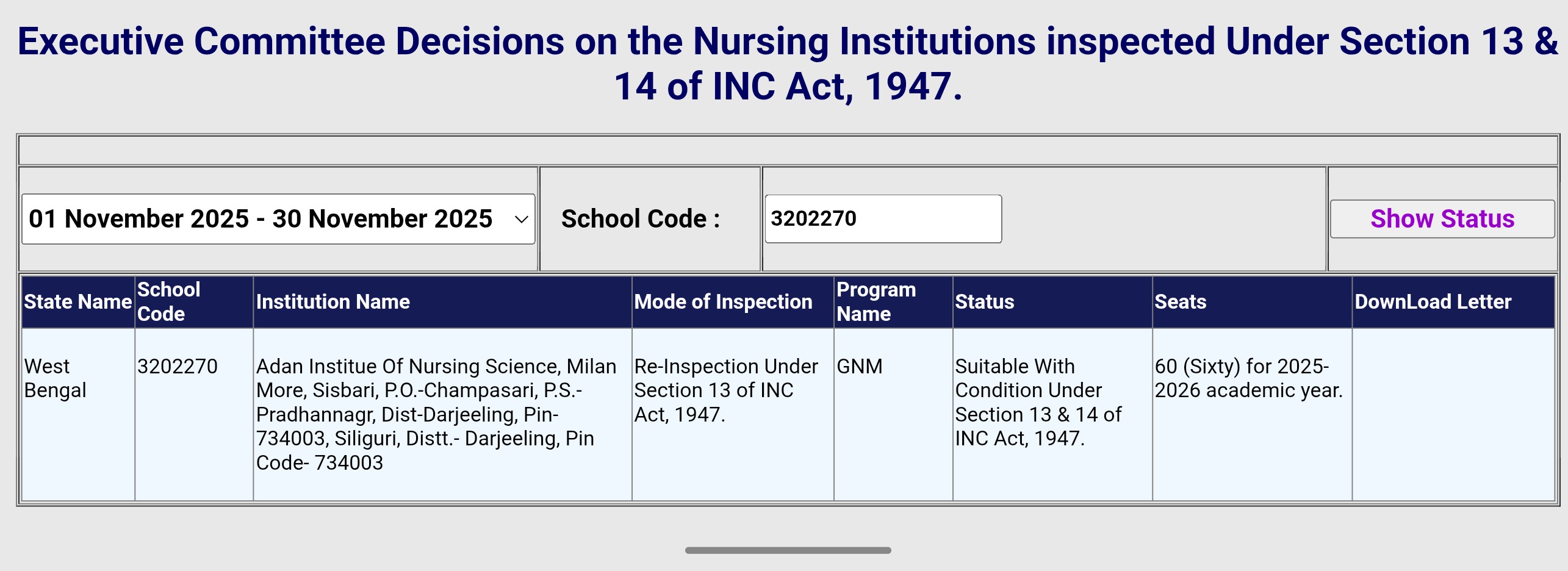Select the Status column header
Viewport: 1568px width, 571px height.
[985, 302]
